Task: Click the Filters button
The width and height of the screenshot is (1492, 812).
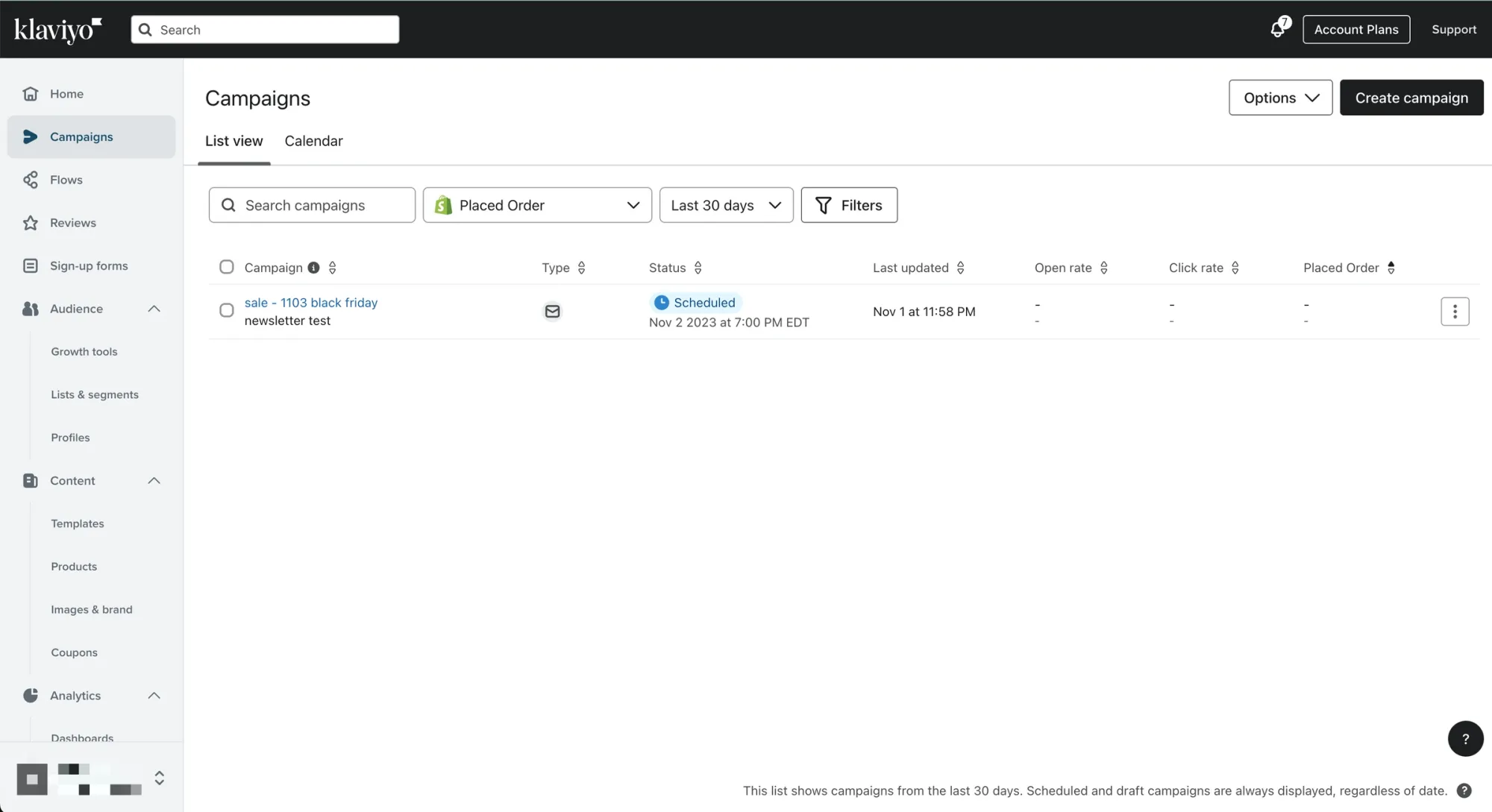Action: (x=849, y=205)
